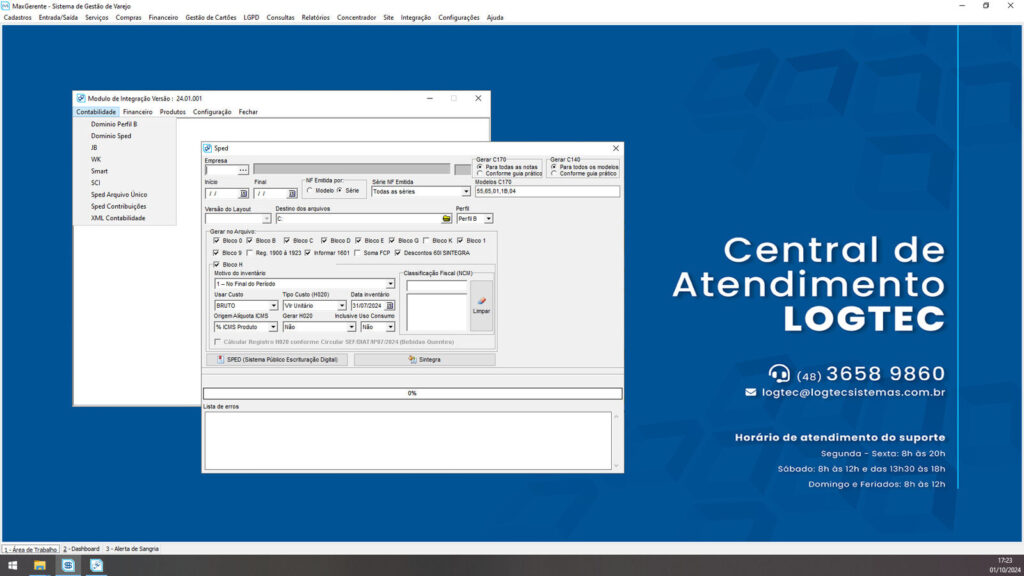Image resolution: width=1024 pixels, height=576 pixels.
Task: Select Sped Contribuições from Contabilidade menu
Action: click(119, 206)
